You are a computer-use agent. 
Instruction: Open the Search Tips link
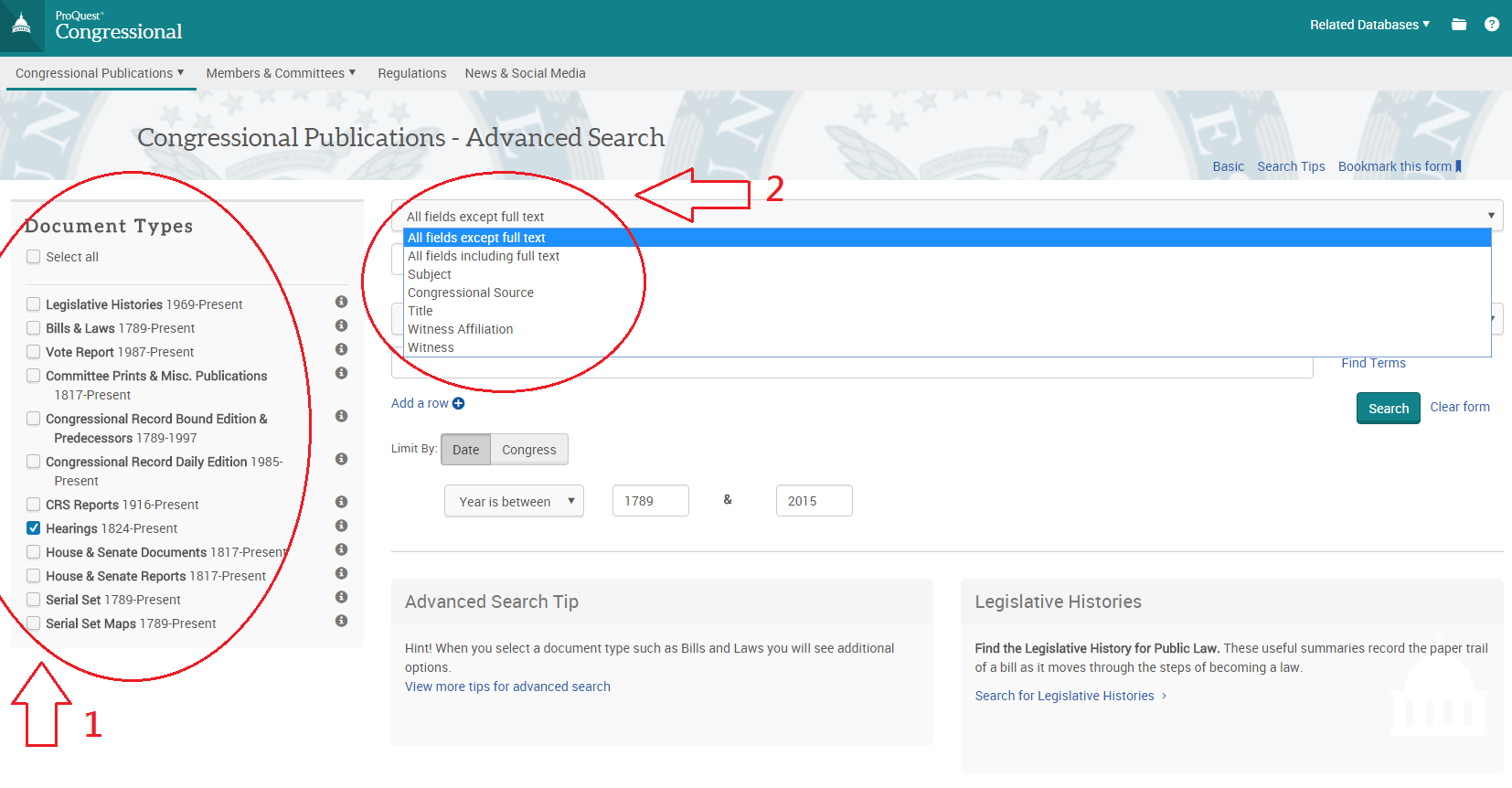pos(1291,166)
